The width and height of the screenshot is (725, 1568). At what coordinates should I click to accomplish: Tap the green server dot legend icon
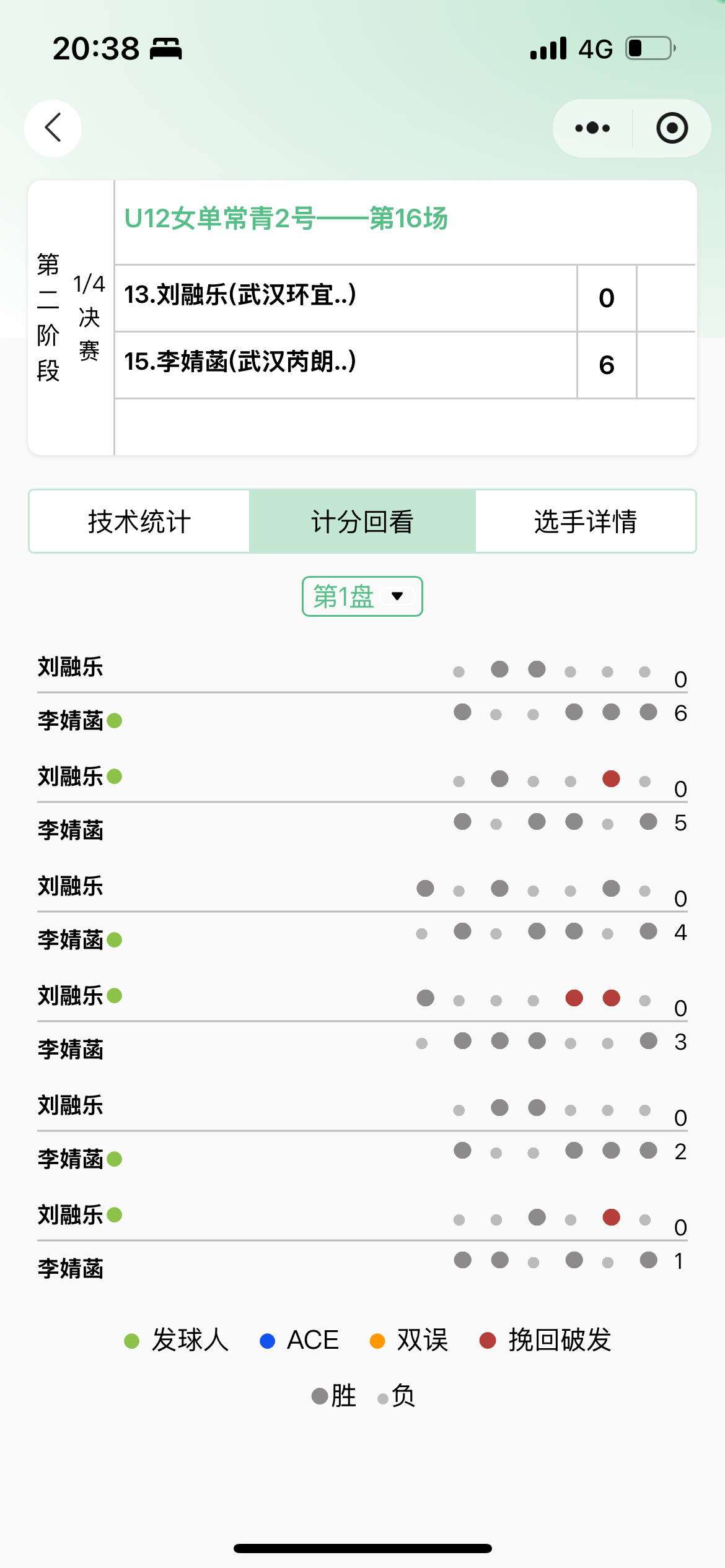[131, 1341]
